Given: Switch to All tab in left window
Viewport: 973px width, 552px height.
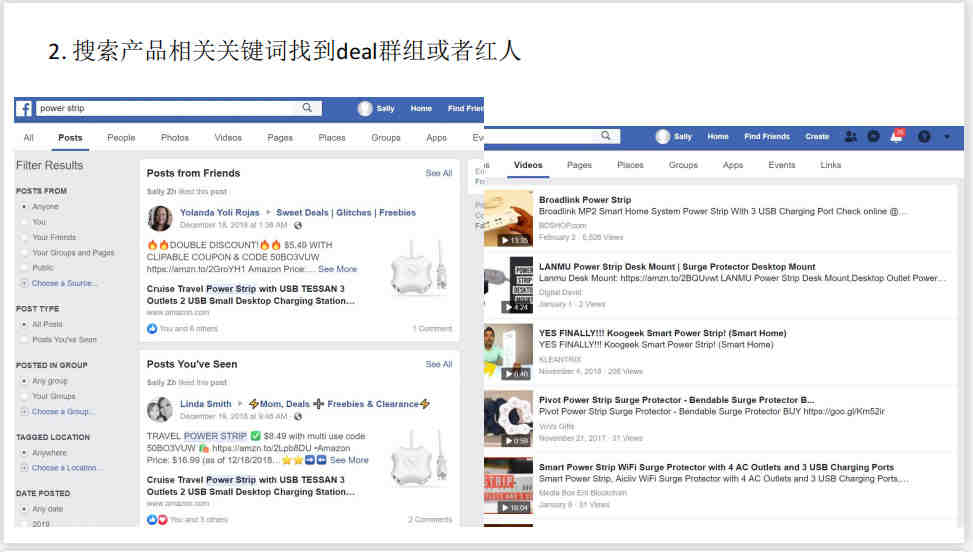Looking at the screenshot, I should (x=29, y=138).
